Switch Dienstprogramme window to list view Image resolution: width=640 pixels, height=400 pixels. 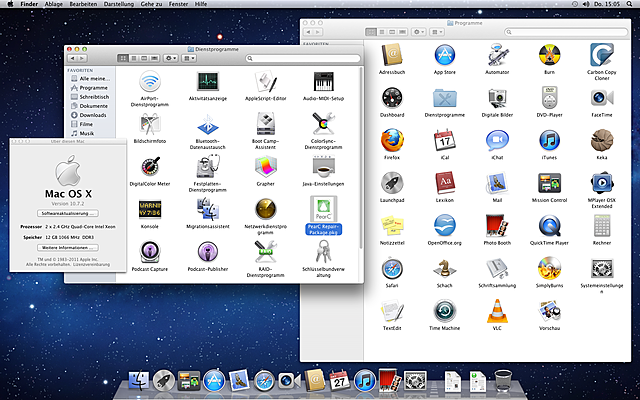(x=133, y=58)
